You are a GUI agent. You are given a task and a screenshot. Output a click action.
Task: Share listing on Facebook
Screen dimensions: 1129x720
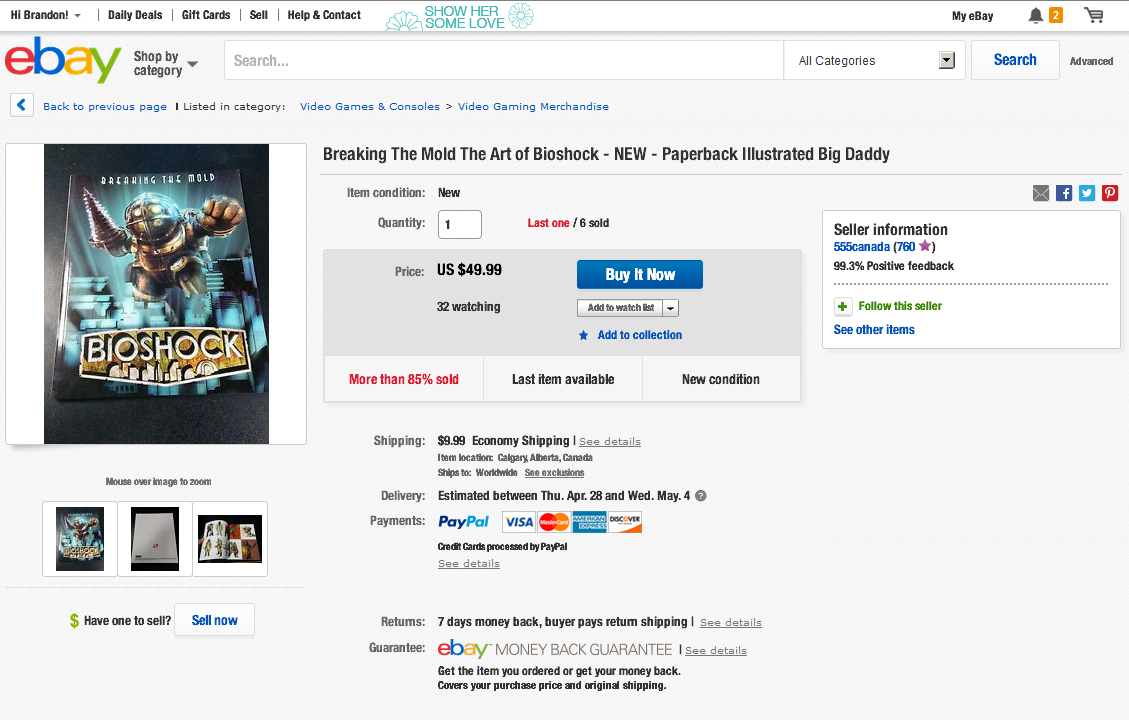[1064, 193]
